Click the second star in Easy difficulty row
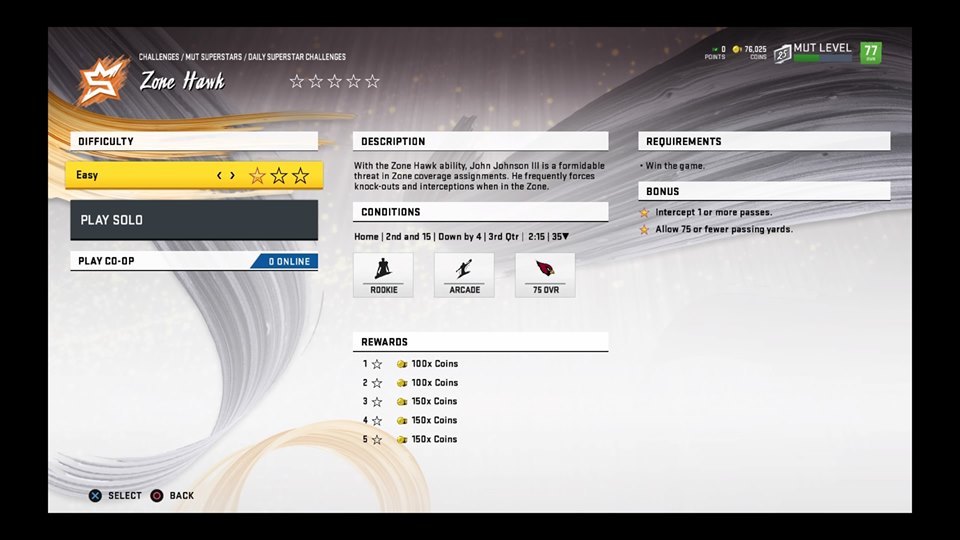This screenshot has height=540, width=960. click(279, 176)
